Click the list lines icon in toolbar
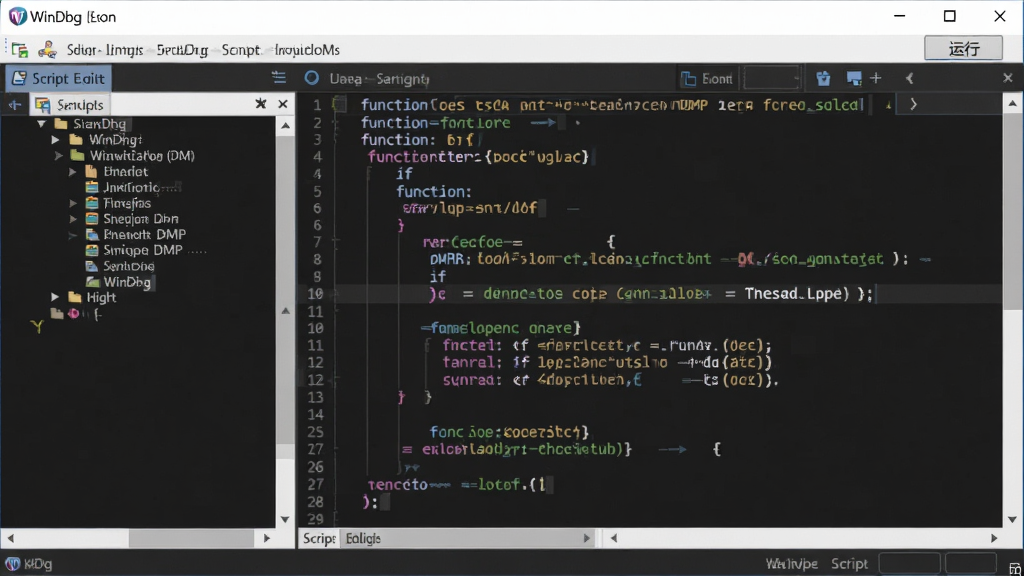The height and width of the screenshot is (576, 1024). [279, 78]
